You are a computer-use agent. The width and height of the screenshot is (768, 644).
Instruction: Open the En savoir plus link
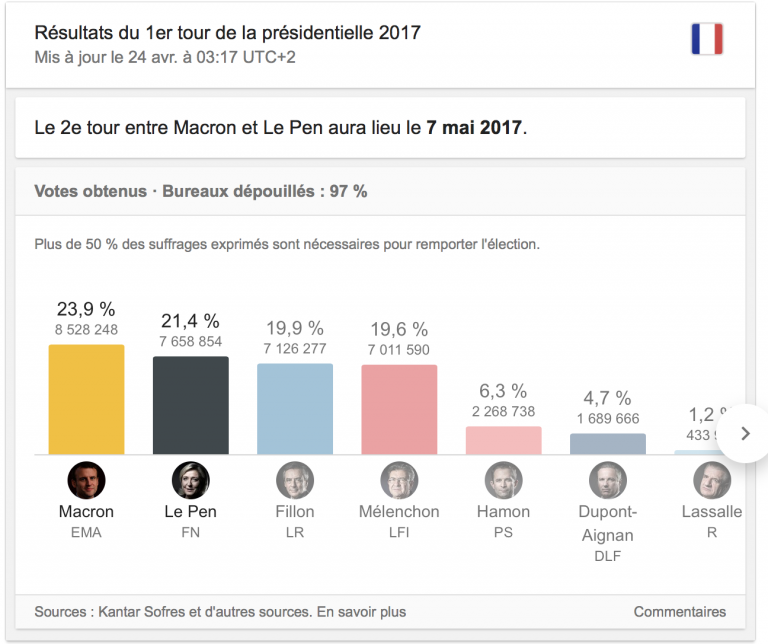(x=361, y=612)
